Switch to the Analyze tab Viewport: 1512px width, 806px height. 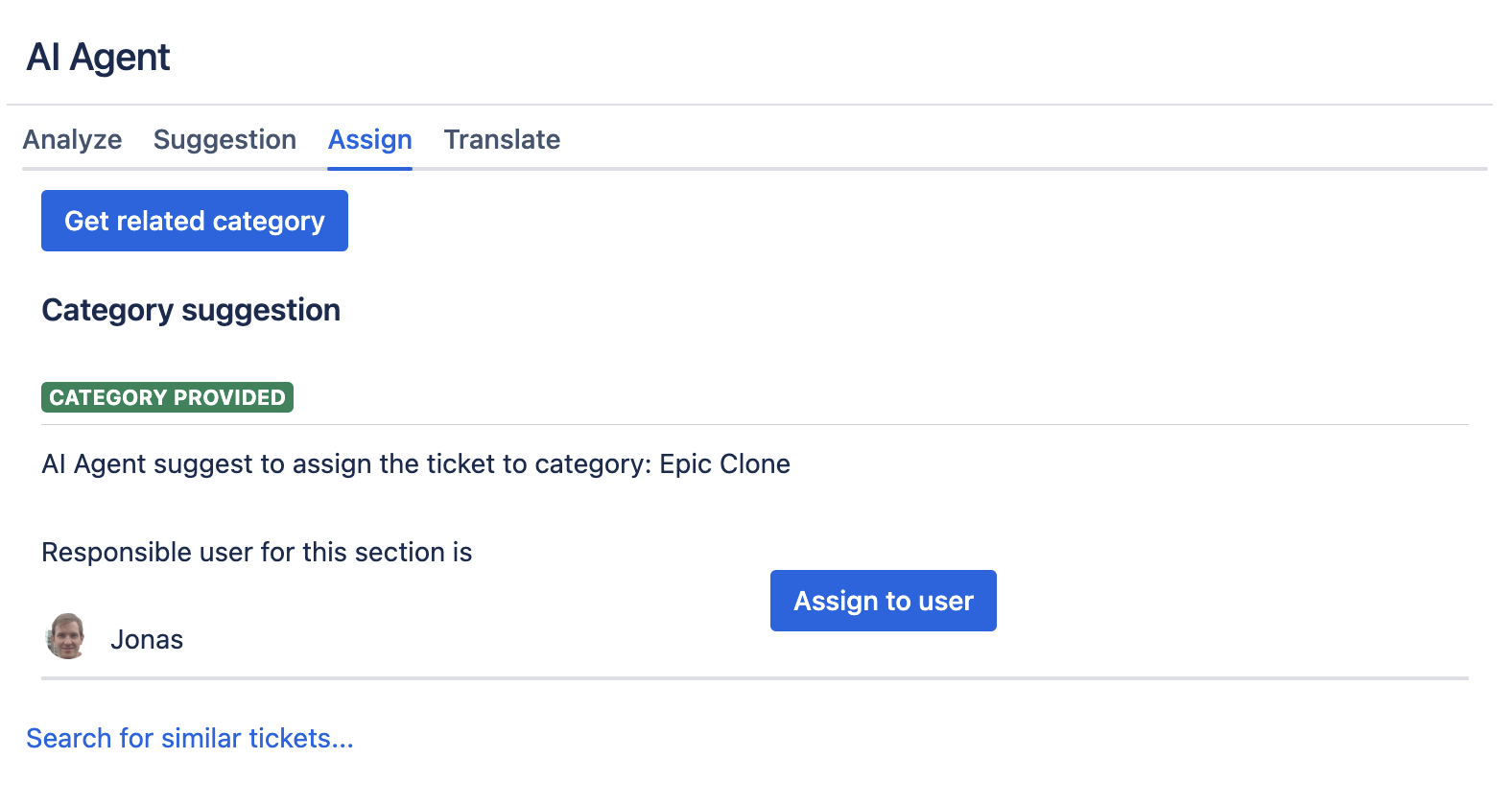tap(72, 140)
